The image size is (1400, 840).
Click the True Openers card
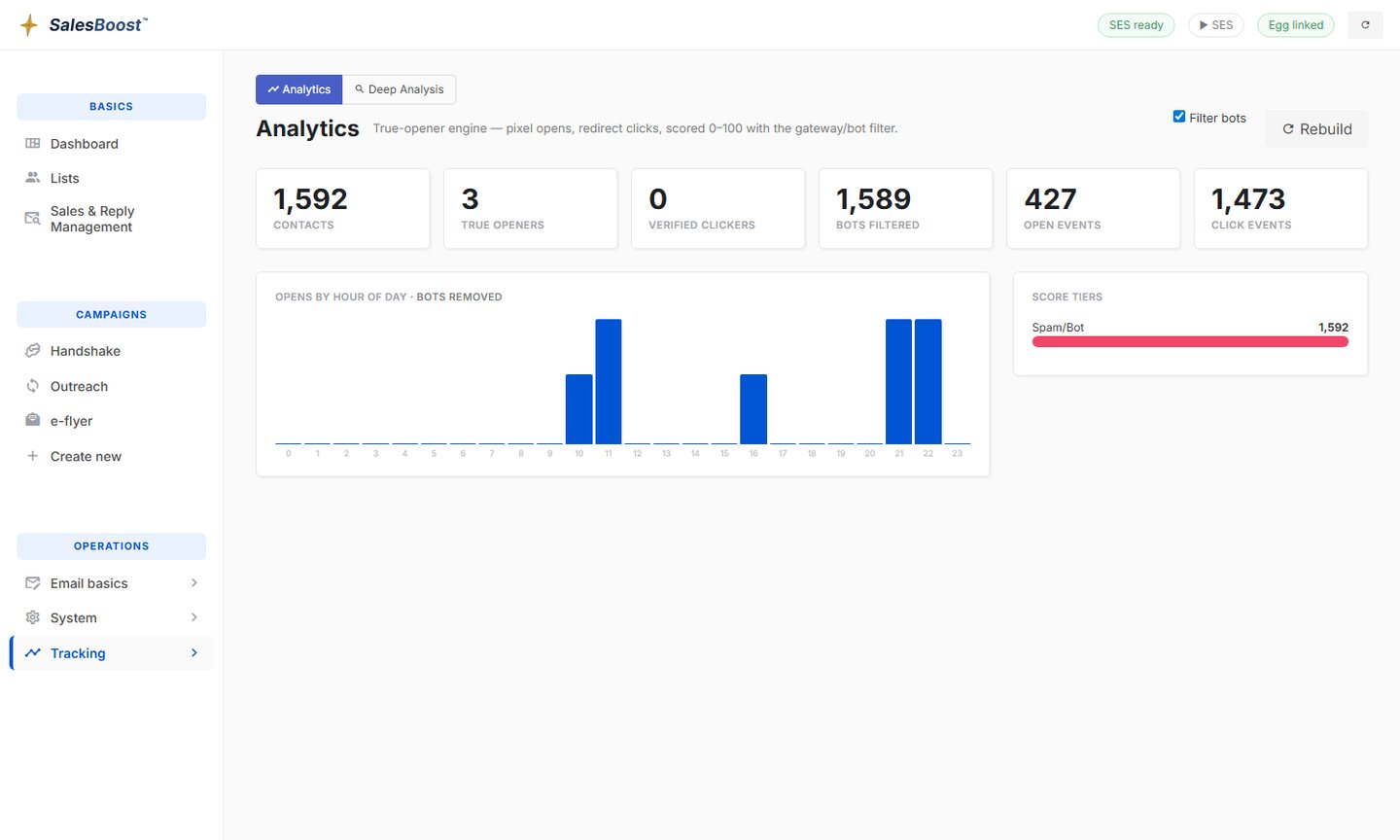pos(531,209)
